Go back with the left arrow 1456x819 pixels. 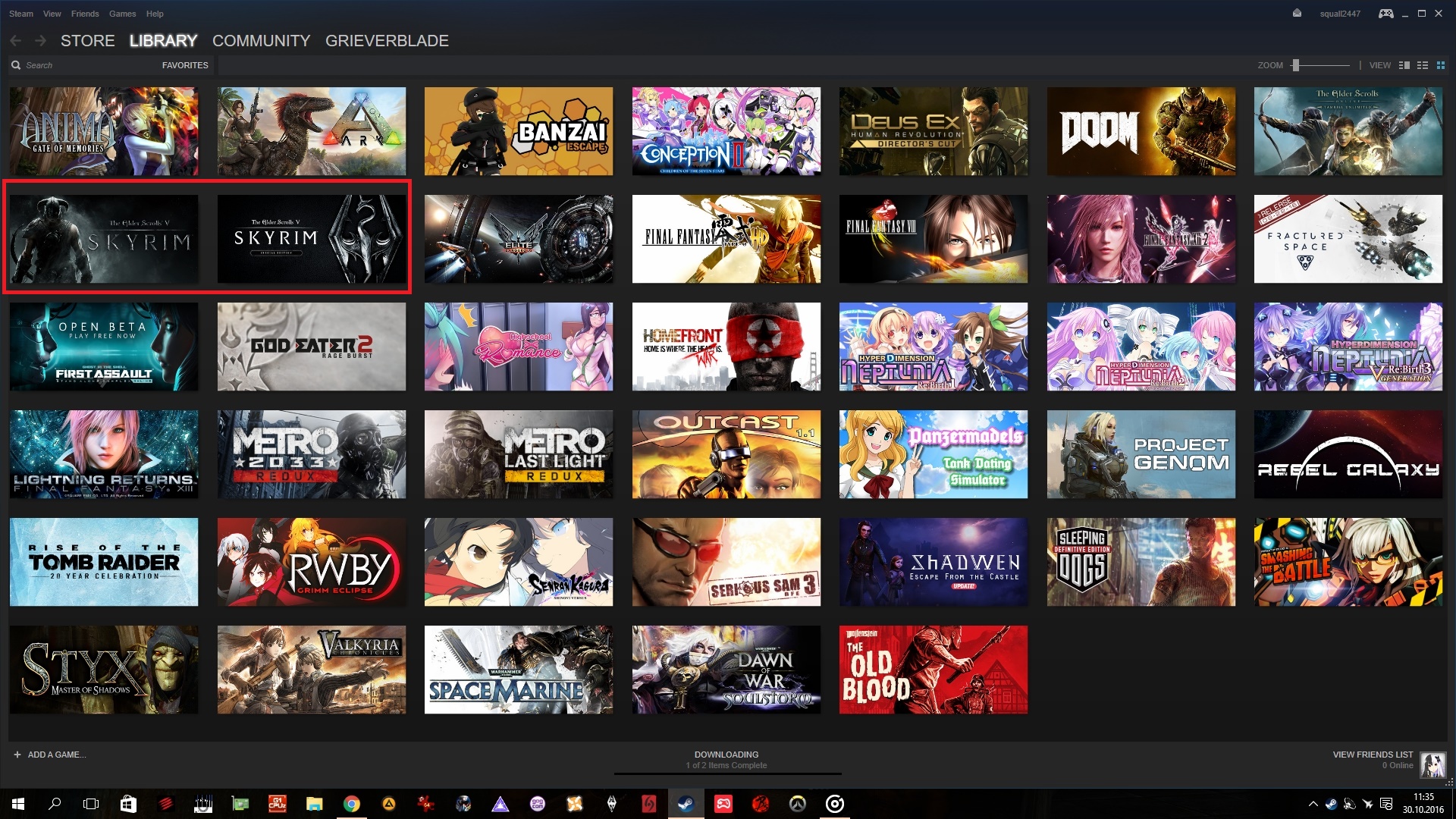point(15,40)
